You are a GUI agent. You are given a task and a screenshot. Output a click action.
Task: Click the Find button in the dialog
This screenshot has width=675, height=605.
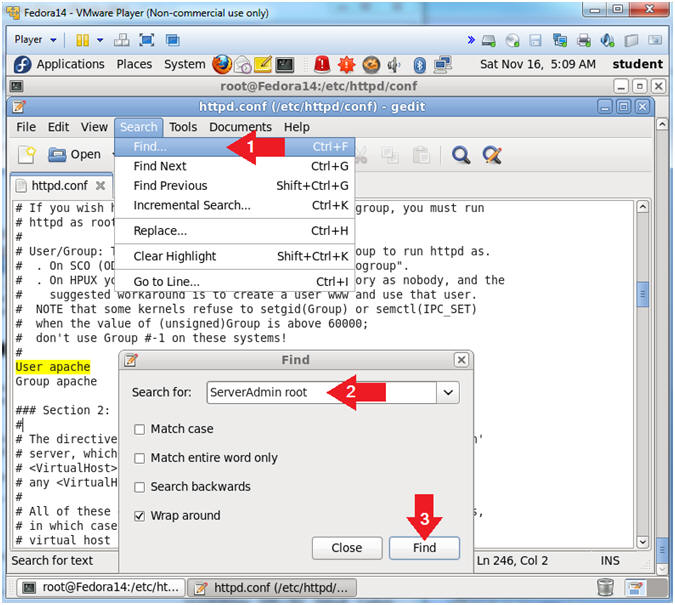click(424, 548)
